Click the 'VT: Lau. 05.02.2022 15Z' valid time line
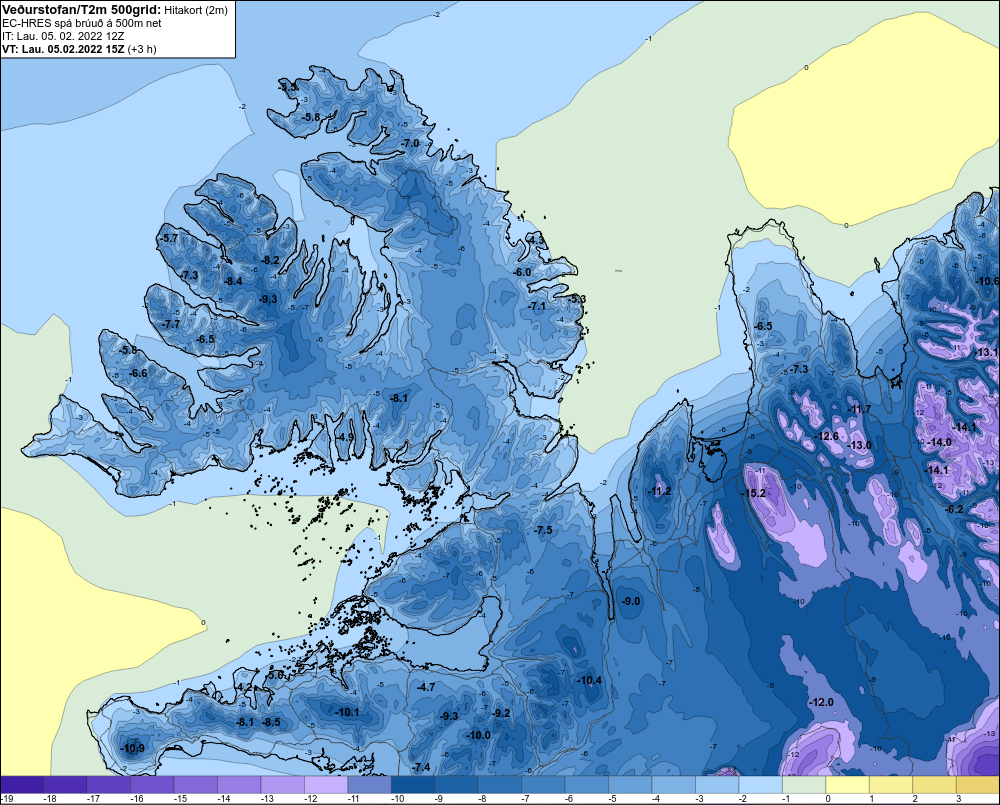 click(63, 49)
